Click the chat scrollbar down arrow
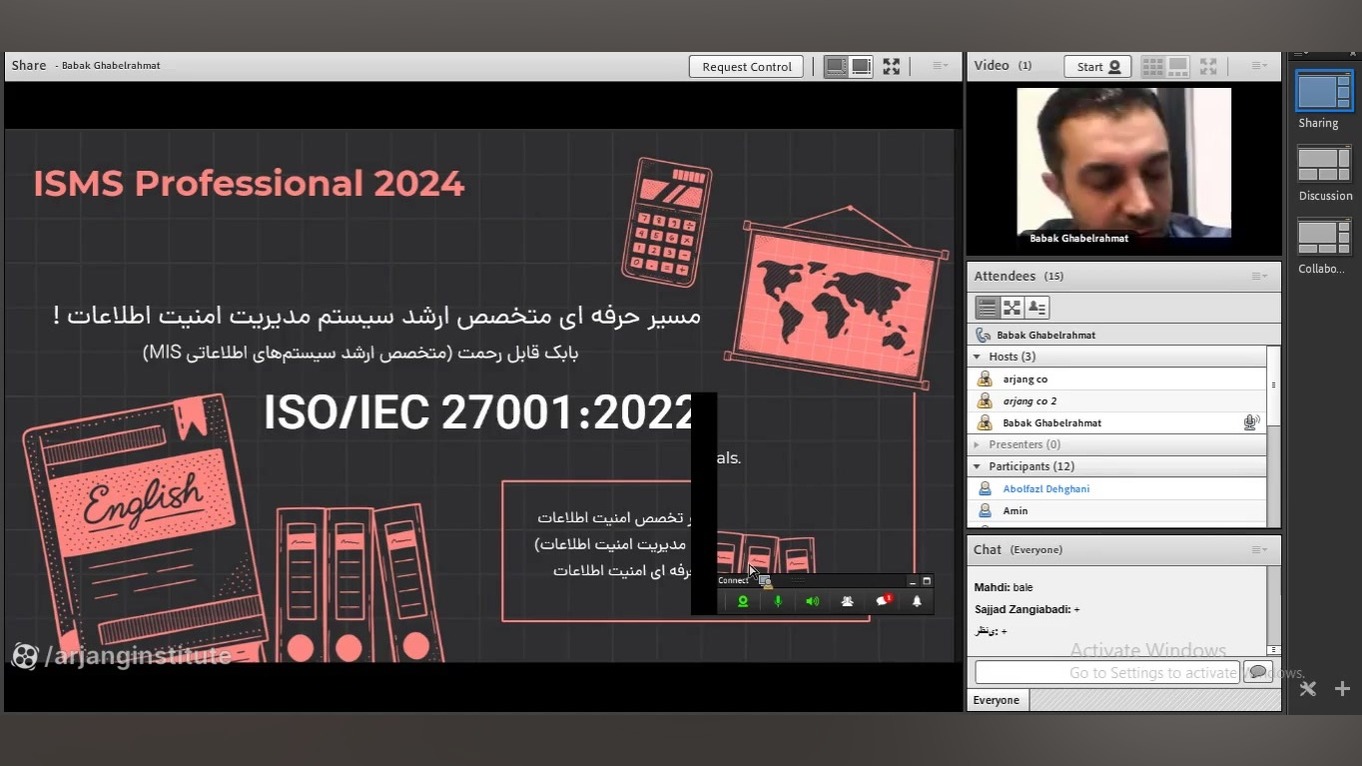 tap(1274, 650)
